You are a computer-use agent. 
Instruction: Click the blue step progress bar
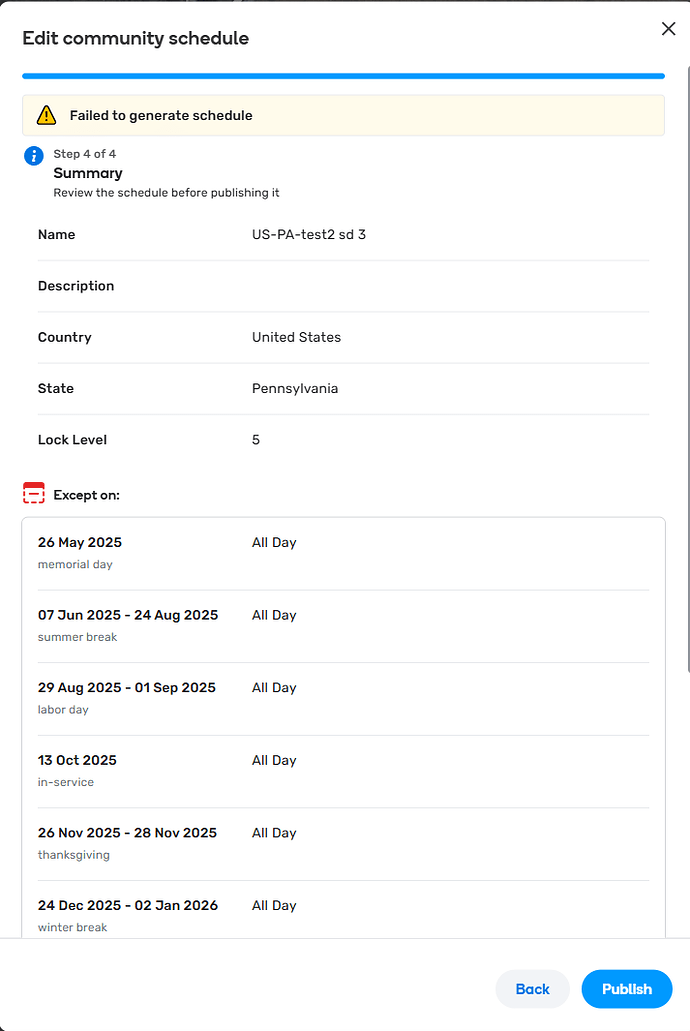point(343,76)
